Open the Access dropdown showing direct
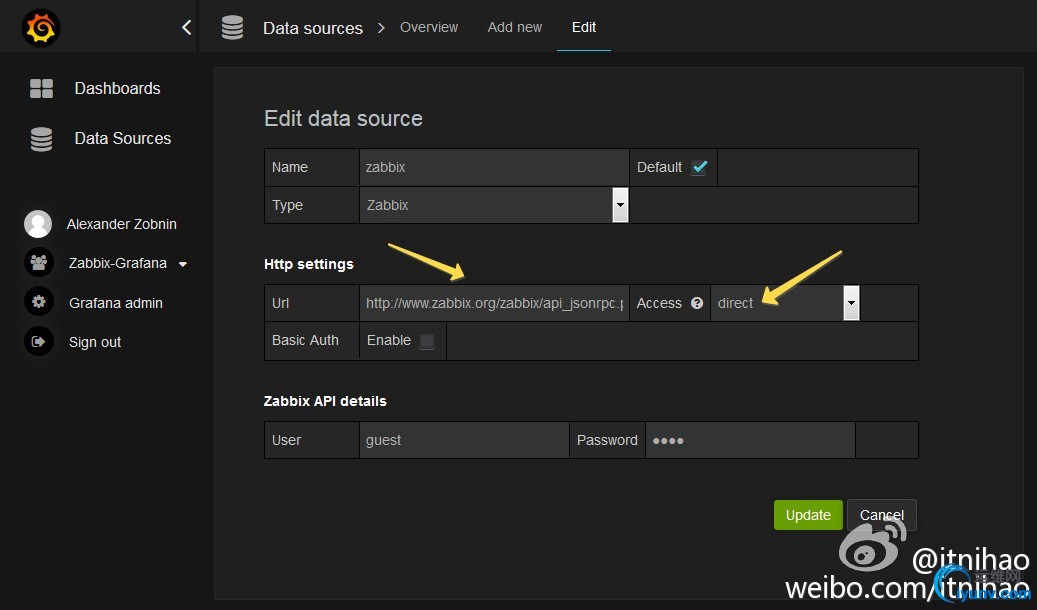 point(785,303)
